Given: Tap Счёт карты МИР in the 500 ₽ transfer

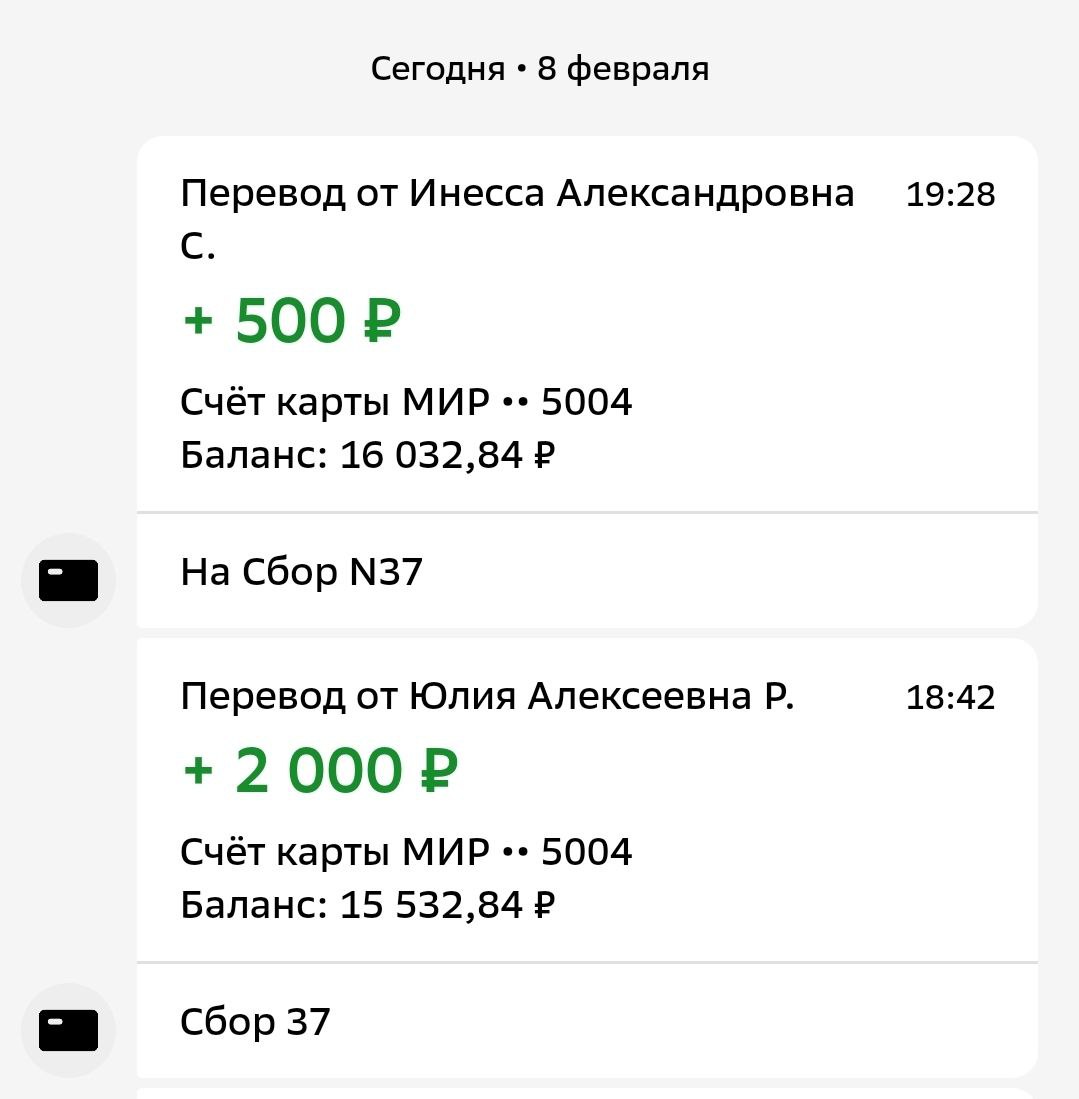Looking at the screenshot, I should coord(335,403).
